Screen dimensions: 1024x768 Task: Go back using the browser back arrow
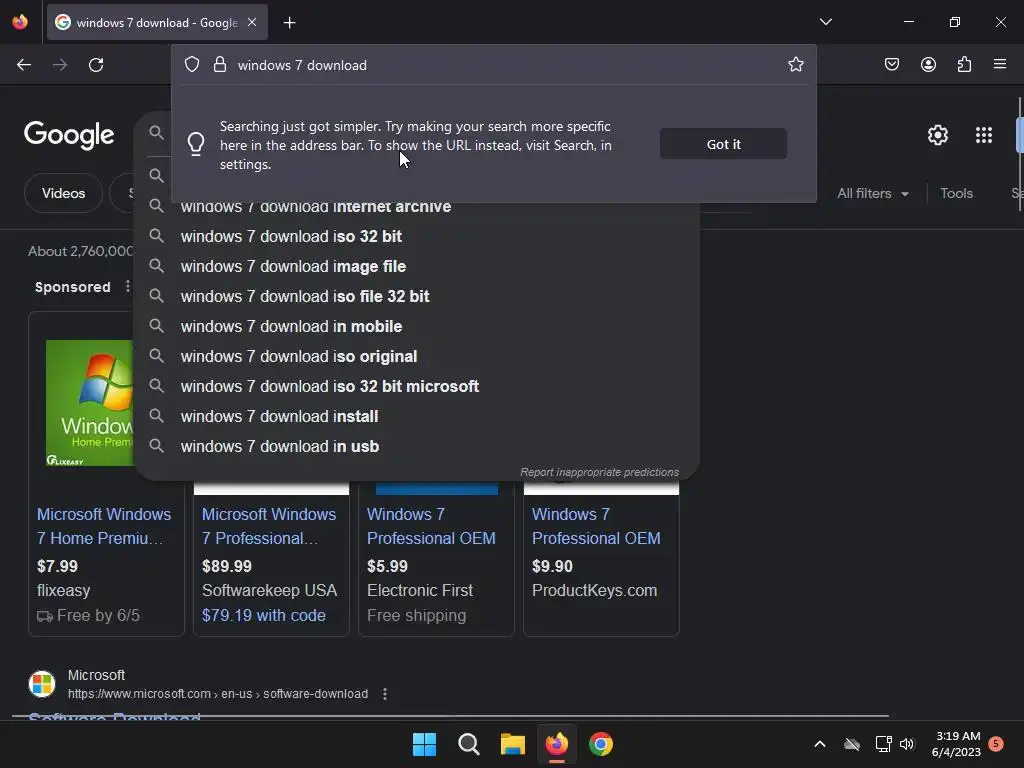[24, 65]
